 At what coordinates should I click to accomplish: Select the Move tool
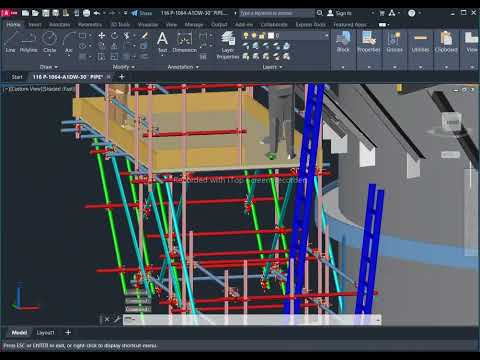click(x=102, y=35)
